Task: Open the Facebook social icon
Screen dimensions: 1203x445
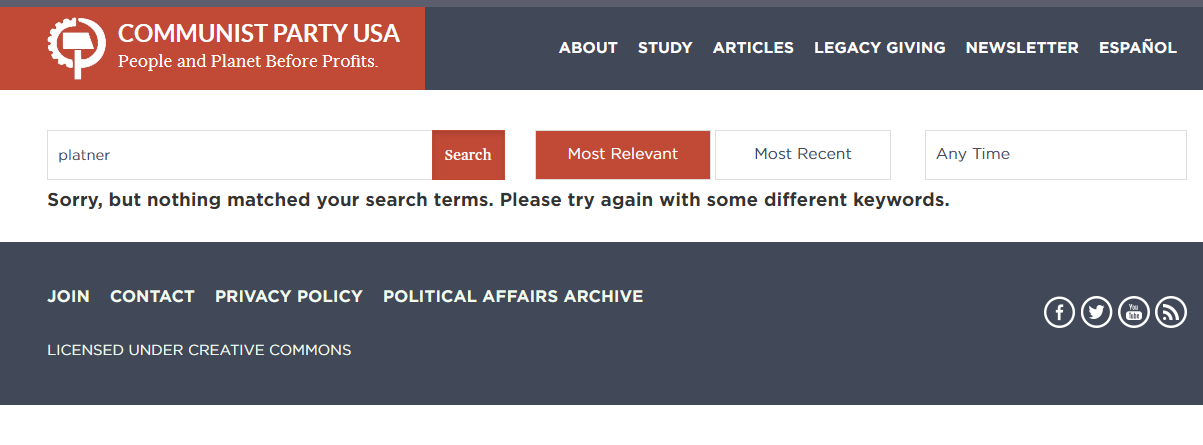Action: point(1059,312)
